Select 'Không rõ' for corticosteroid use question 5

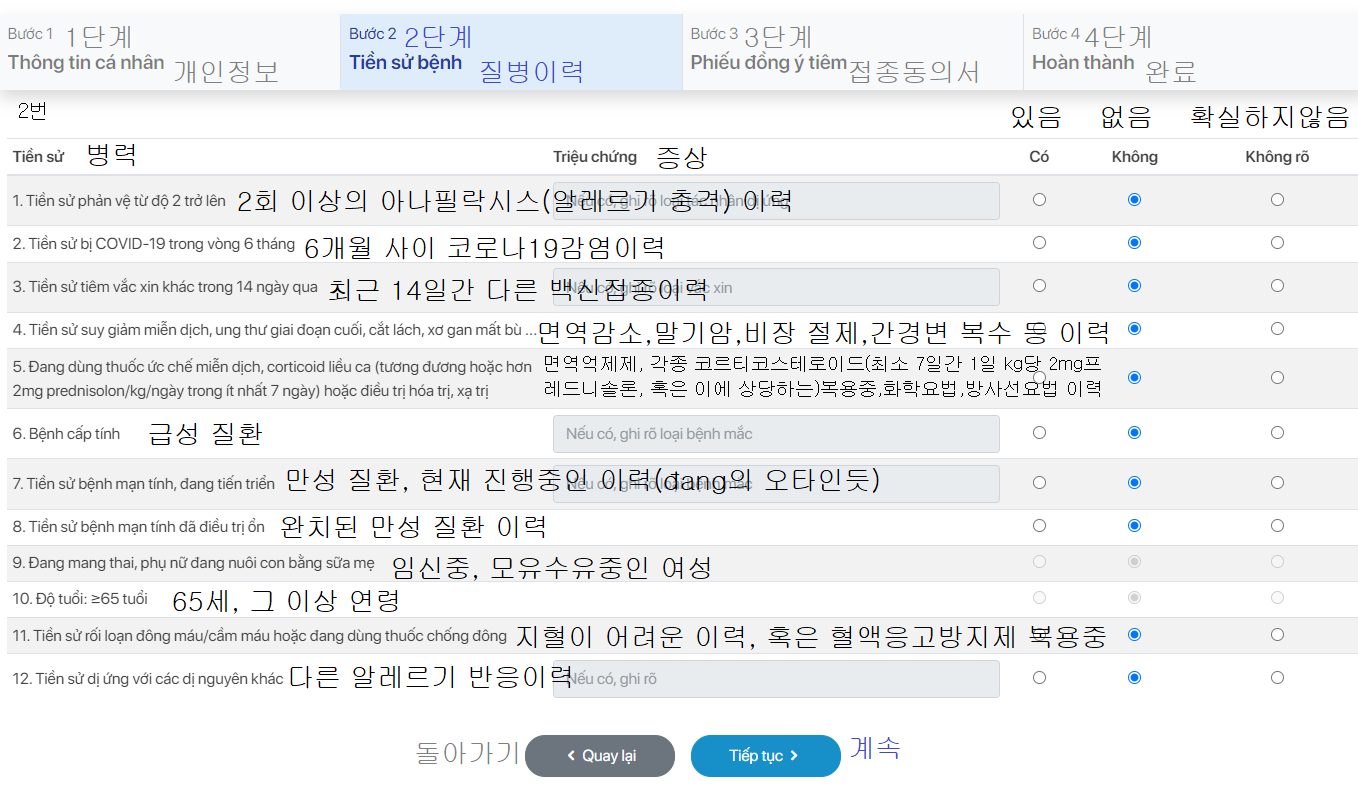point(1277,377)
